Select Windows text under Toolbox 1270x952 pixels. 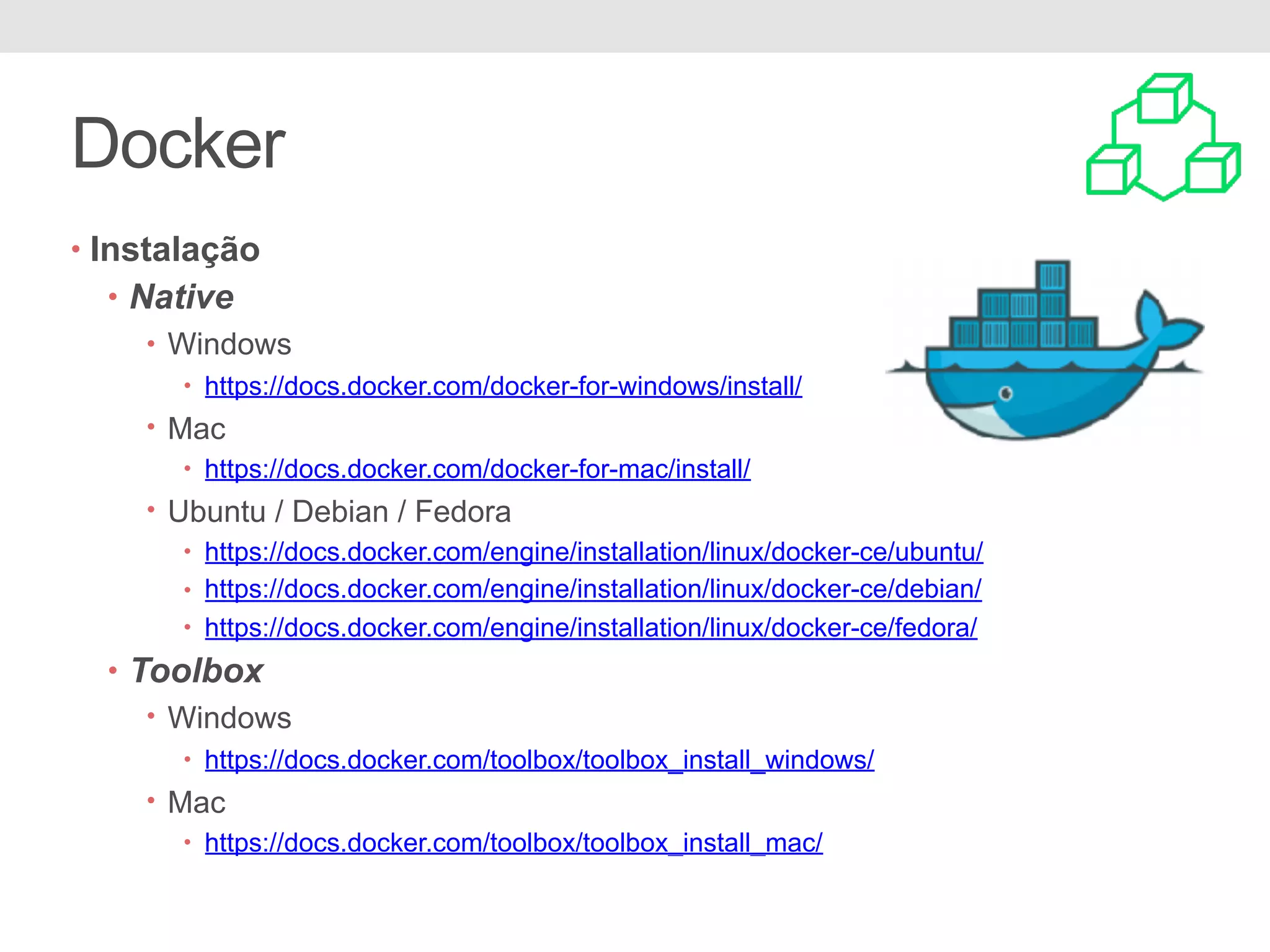[229, 718]
